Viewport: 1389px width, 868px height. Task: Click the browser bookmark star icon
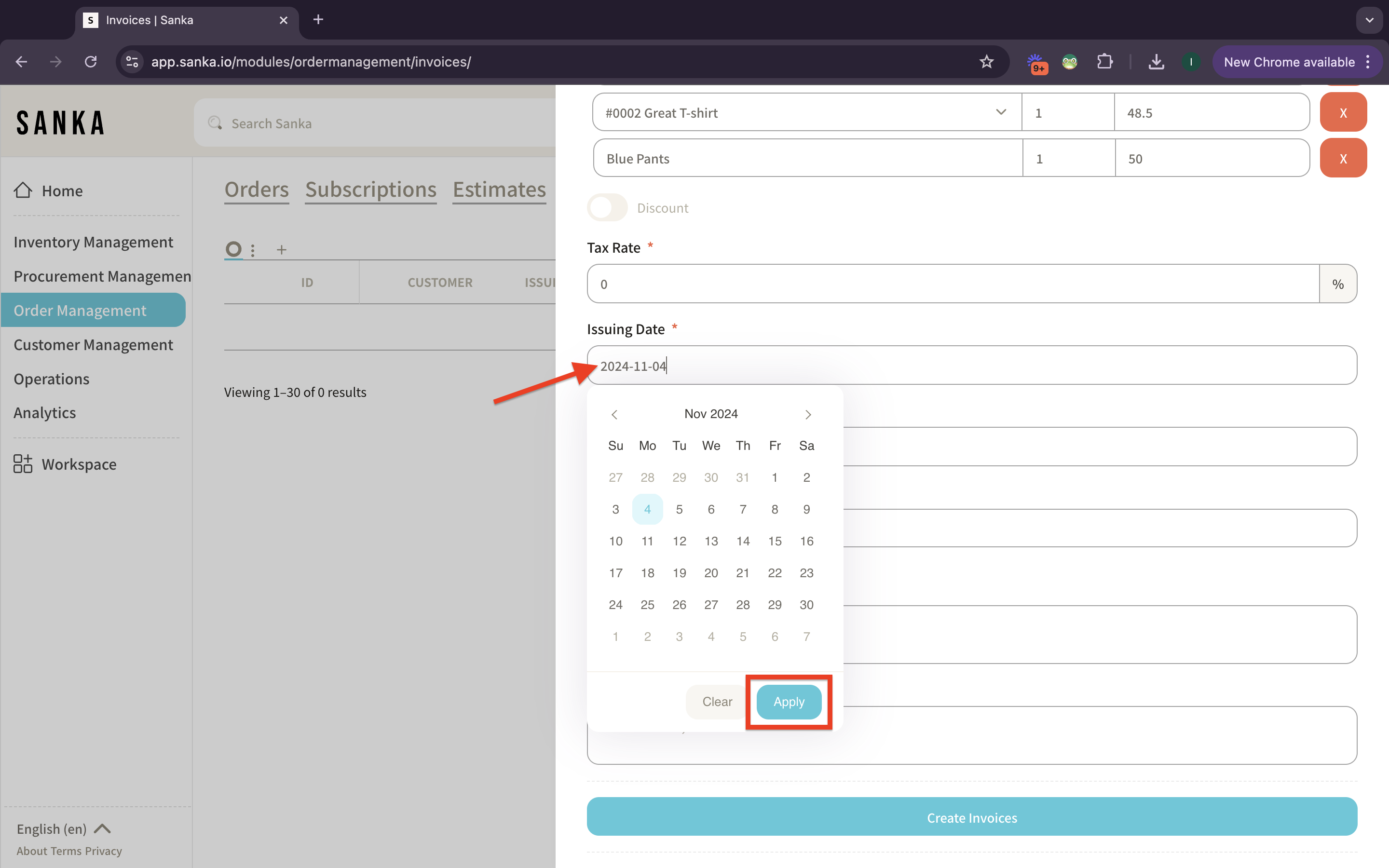point(986,62)
